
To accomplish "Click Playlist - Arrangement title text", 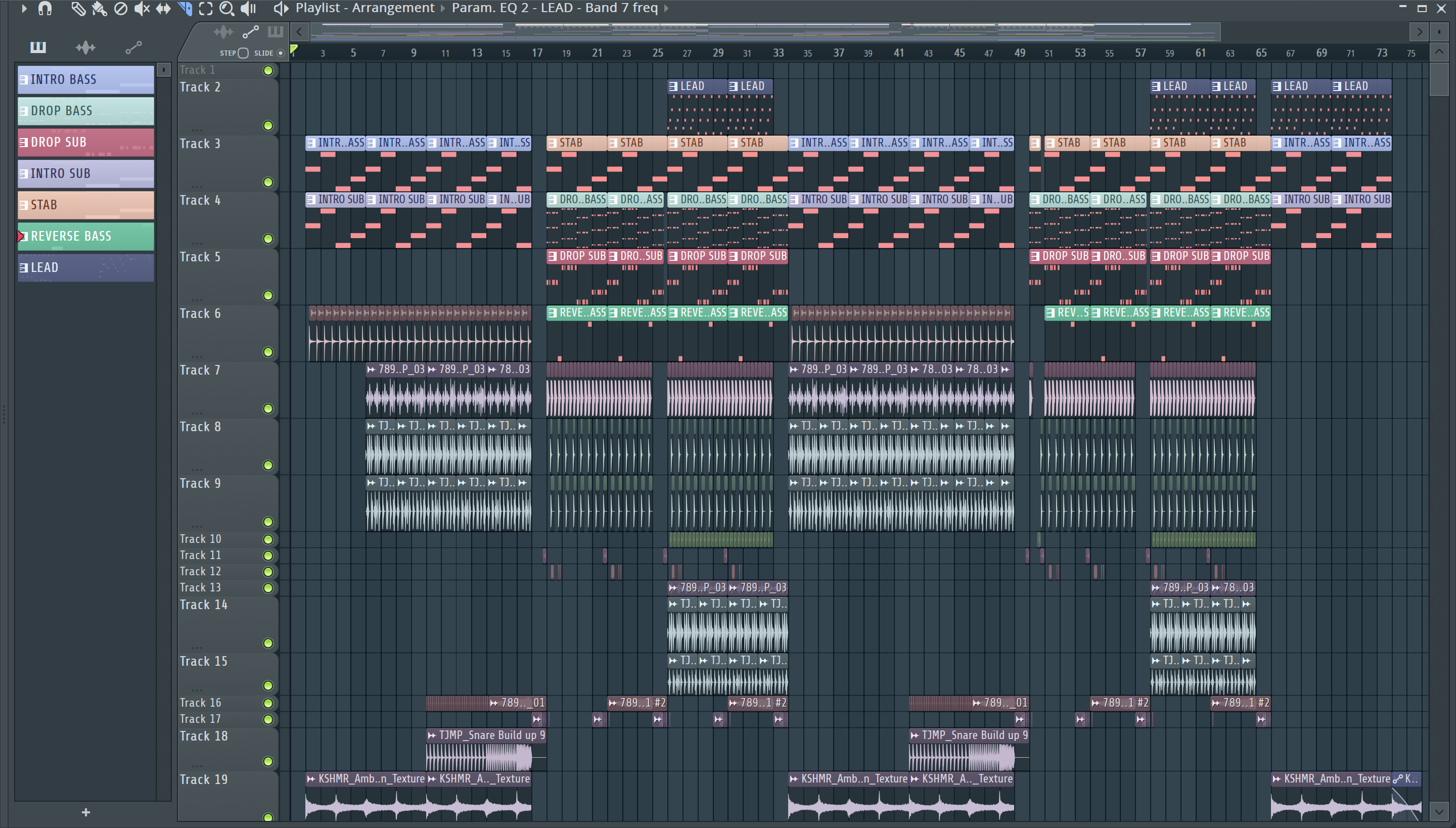I will click(x=365, y=8).
